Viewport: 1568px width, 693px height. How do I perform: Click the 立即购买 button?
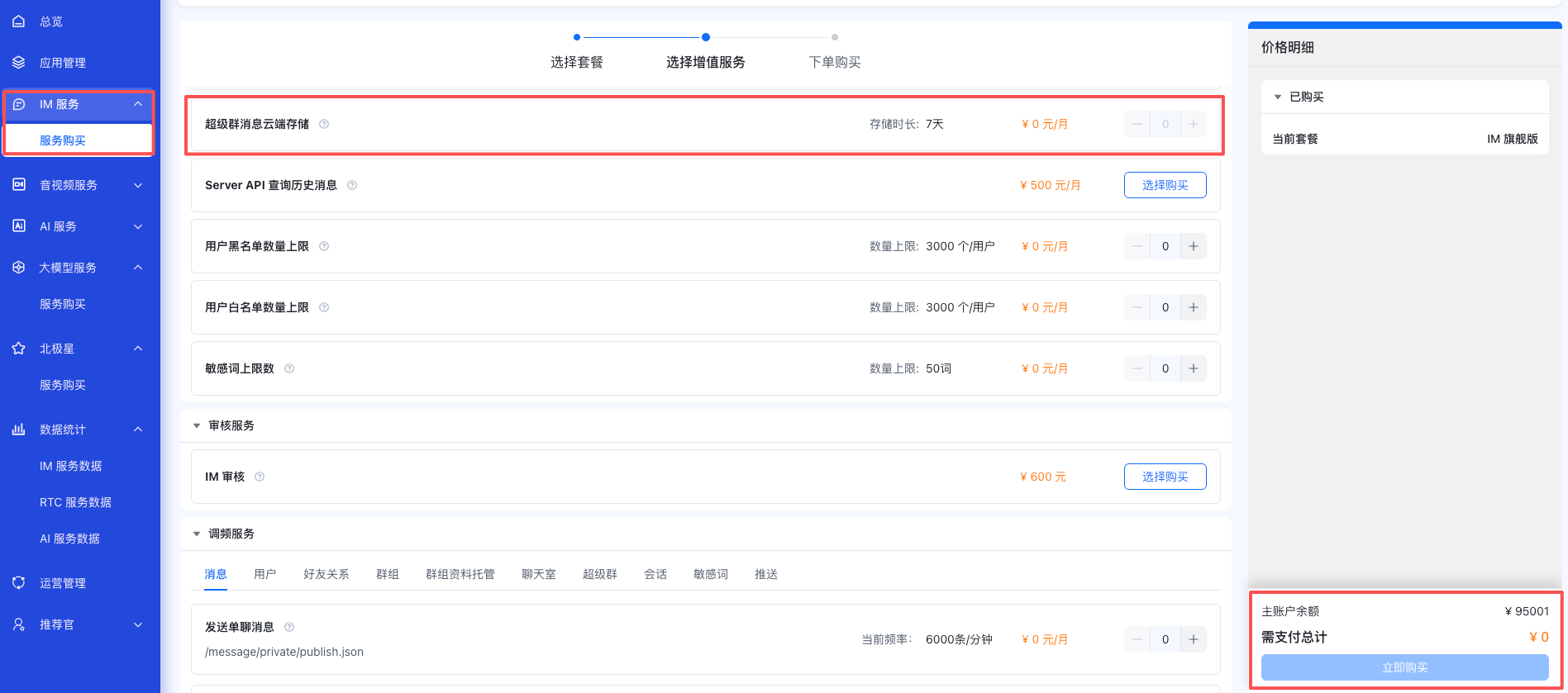tap(1405, 667)
